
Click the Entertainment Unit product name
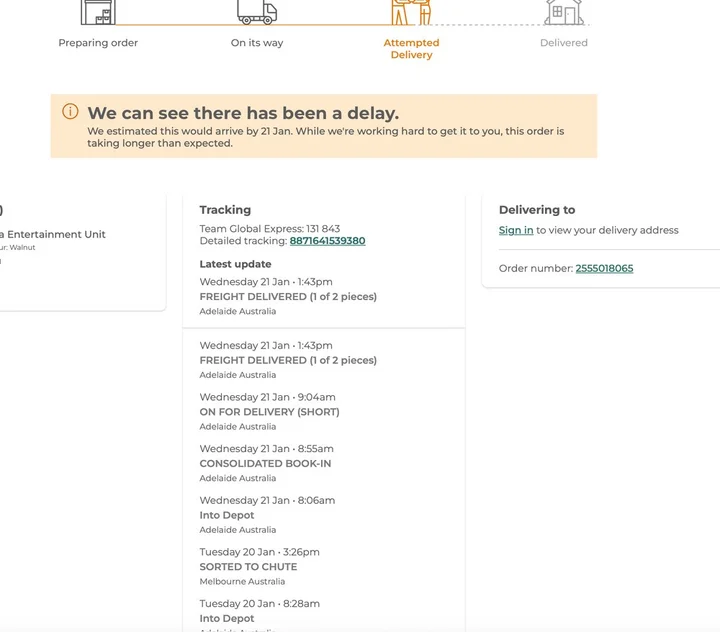(x=53, y=235)
